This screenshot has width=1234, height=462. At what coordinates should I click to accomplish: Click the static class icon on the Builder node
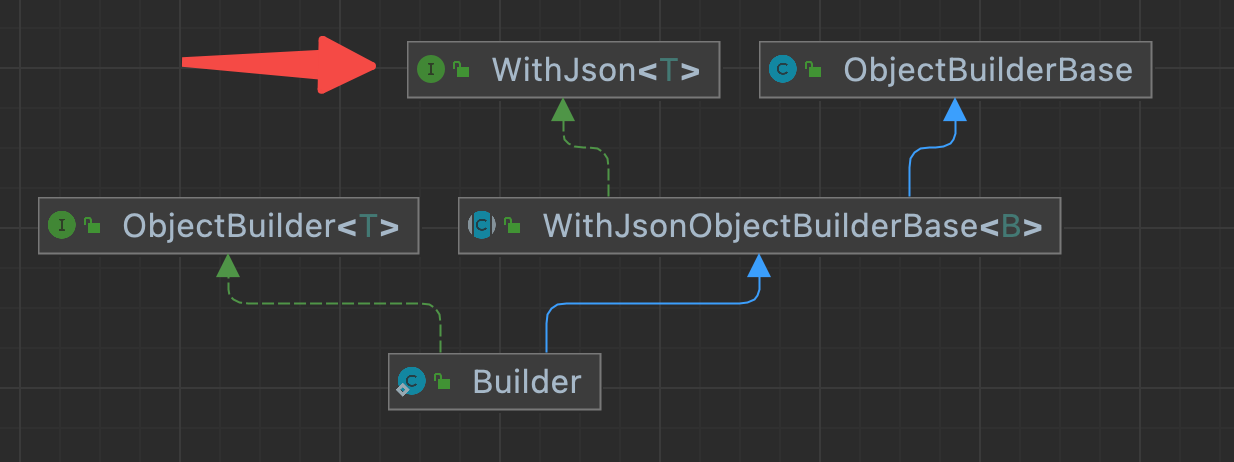(411, 381)
